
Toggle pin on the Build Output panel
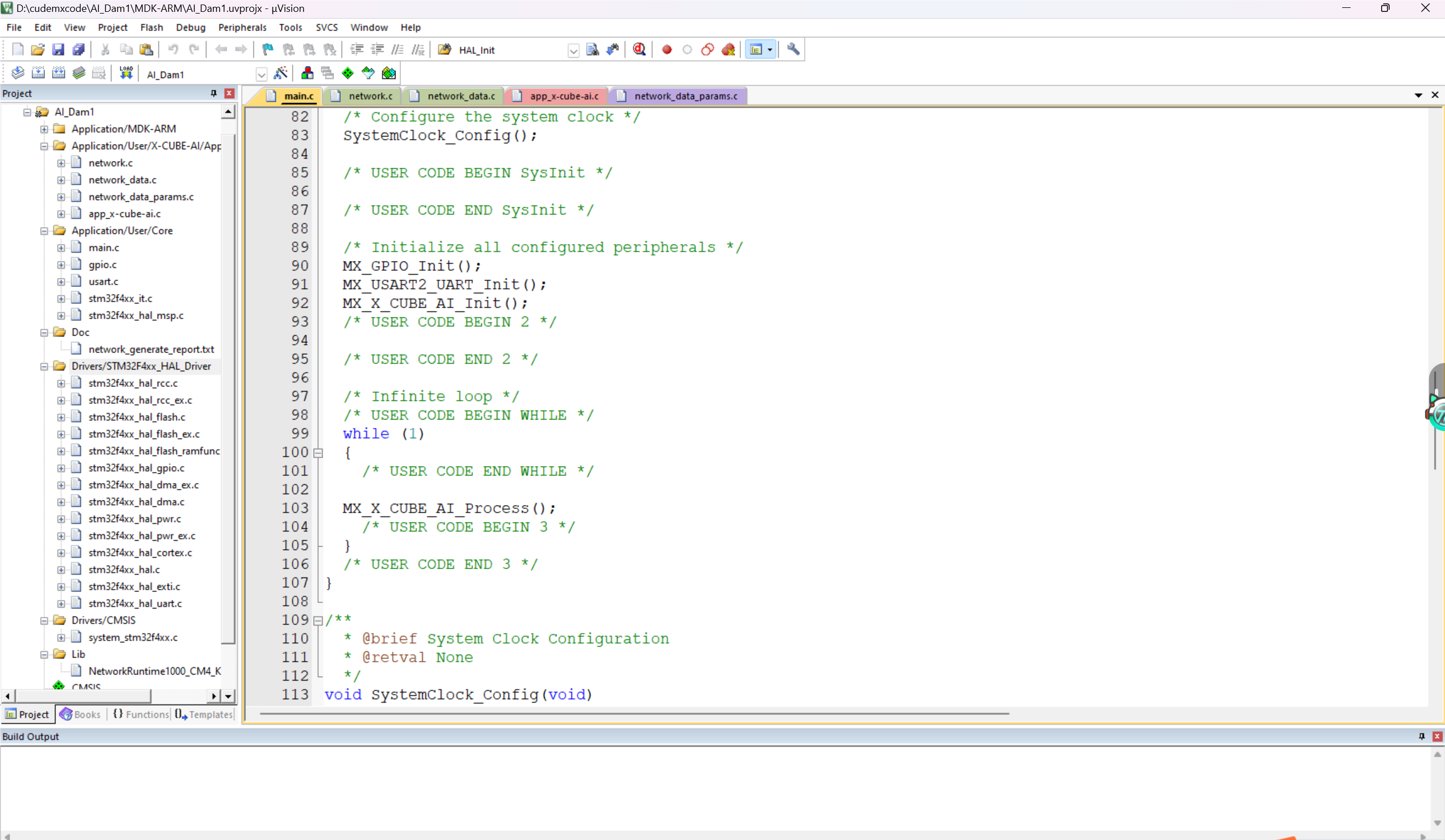(x=1421, y=736)
